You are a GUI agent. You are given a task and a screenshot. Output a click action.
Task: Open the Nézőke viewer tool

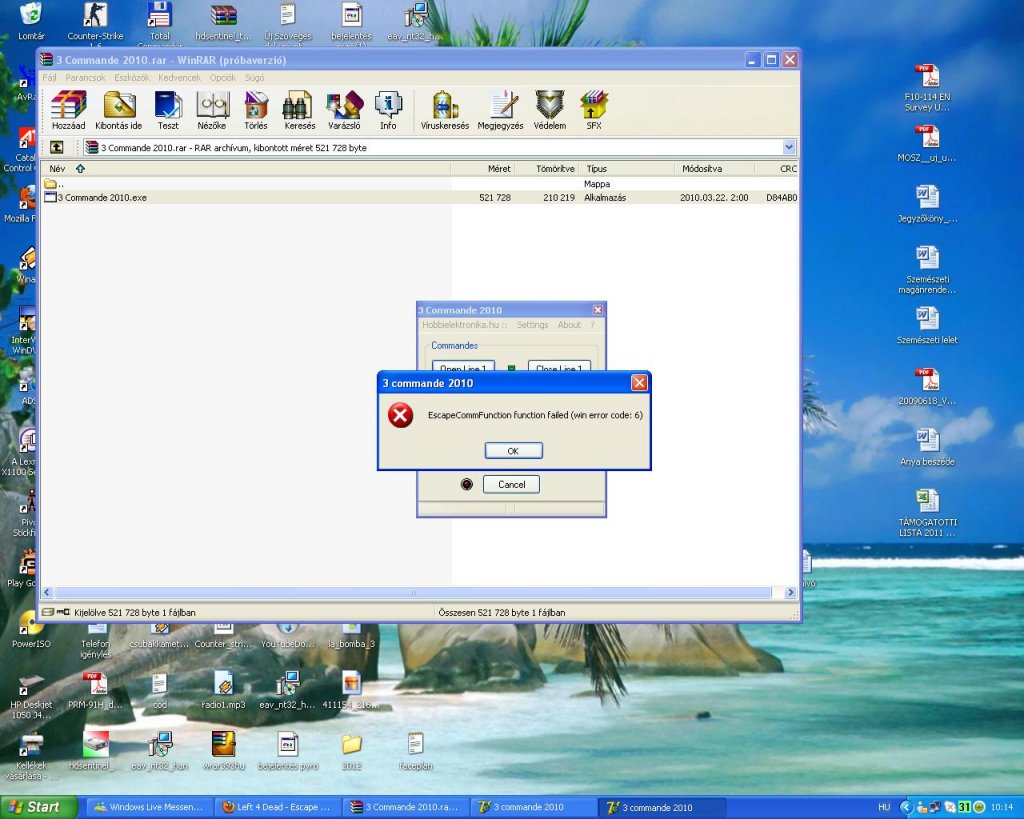(212, 110)
